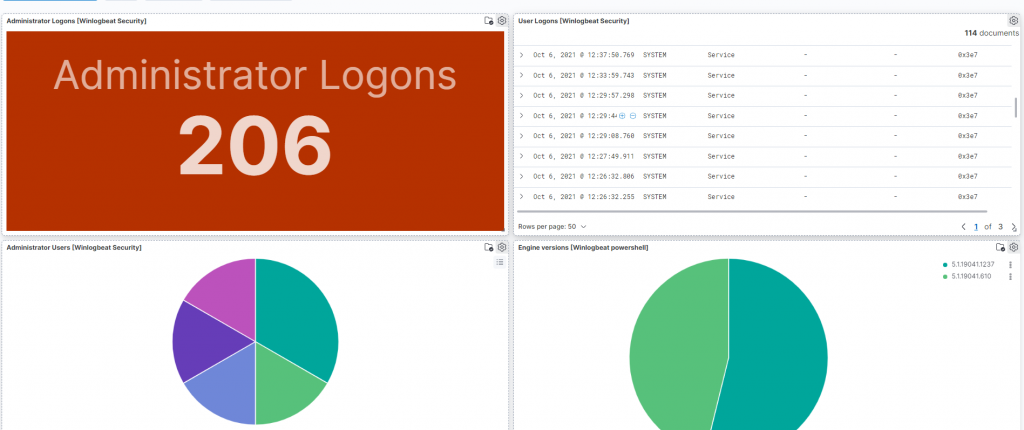
Task: Go to previous page of User Logons
Action: 963,227
